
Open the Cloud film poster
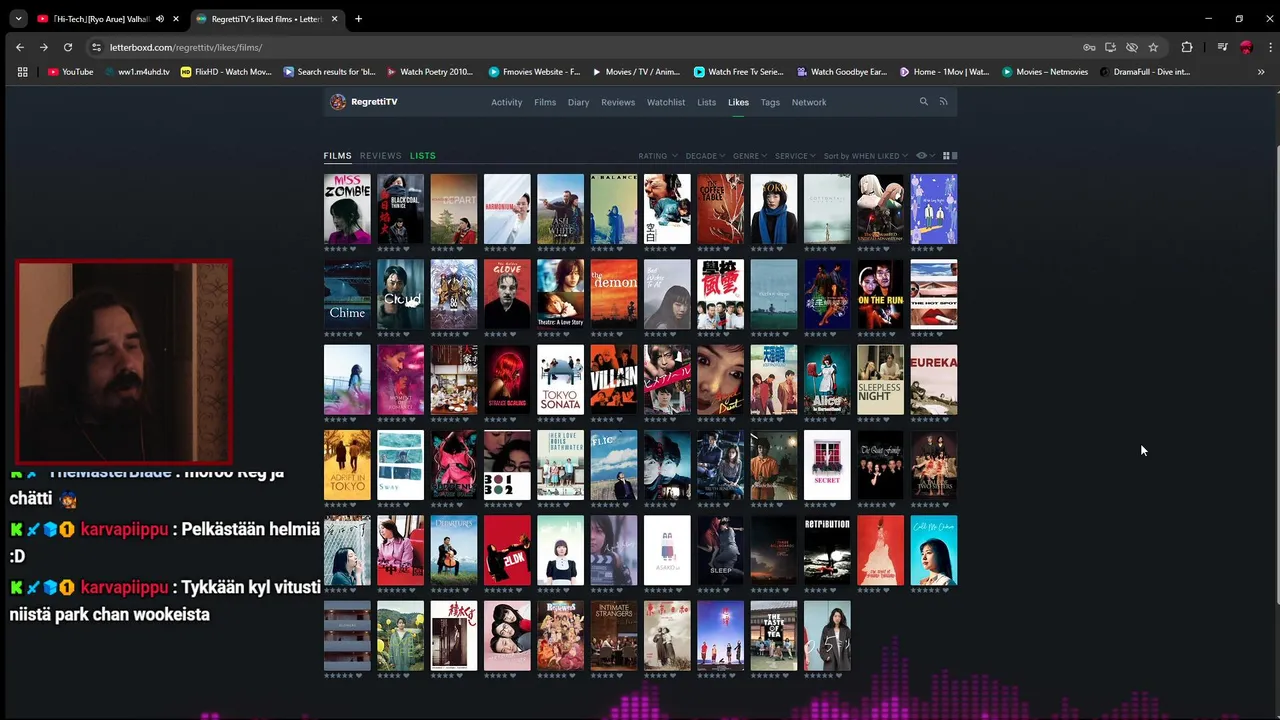click(x=400, y=294)
